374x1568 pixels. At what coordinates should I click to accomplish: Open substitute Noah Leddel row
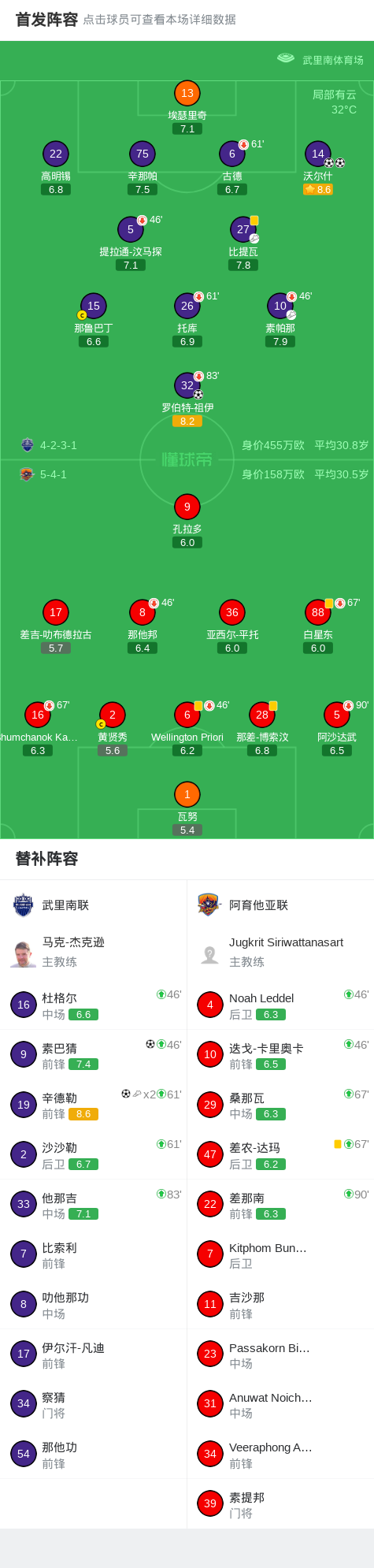280,1005
